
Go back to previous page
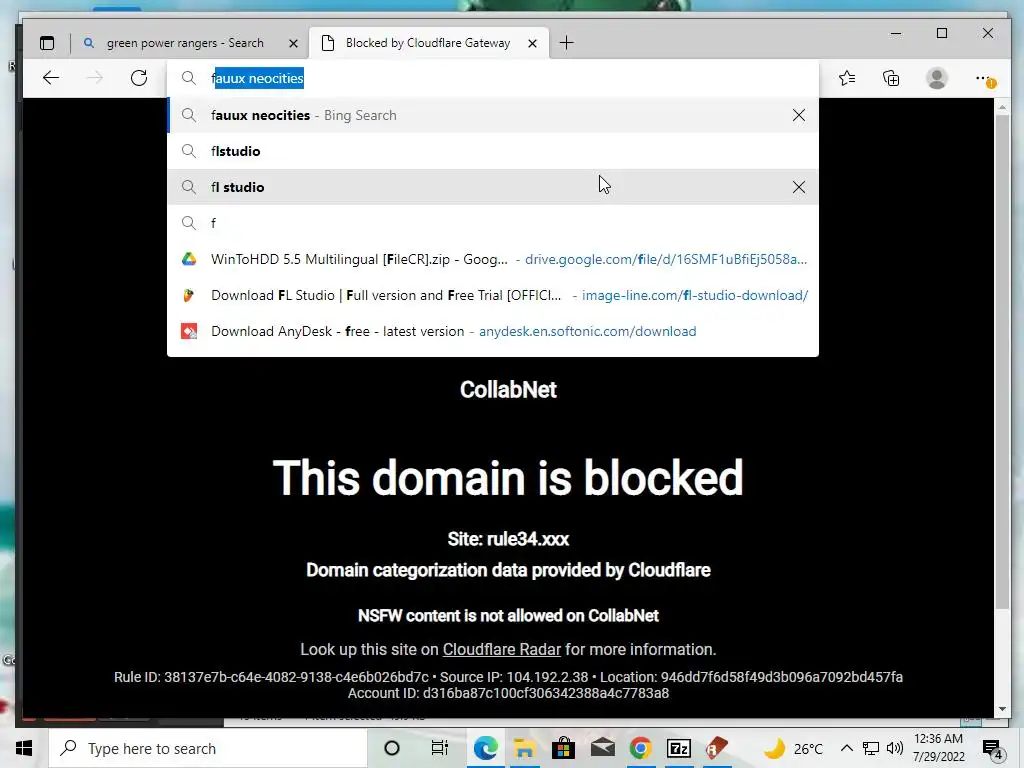click(51, 78)
